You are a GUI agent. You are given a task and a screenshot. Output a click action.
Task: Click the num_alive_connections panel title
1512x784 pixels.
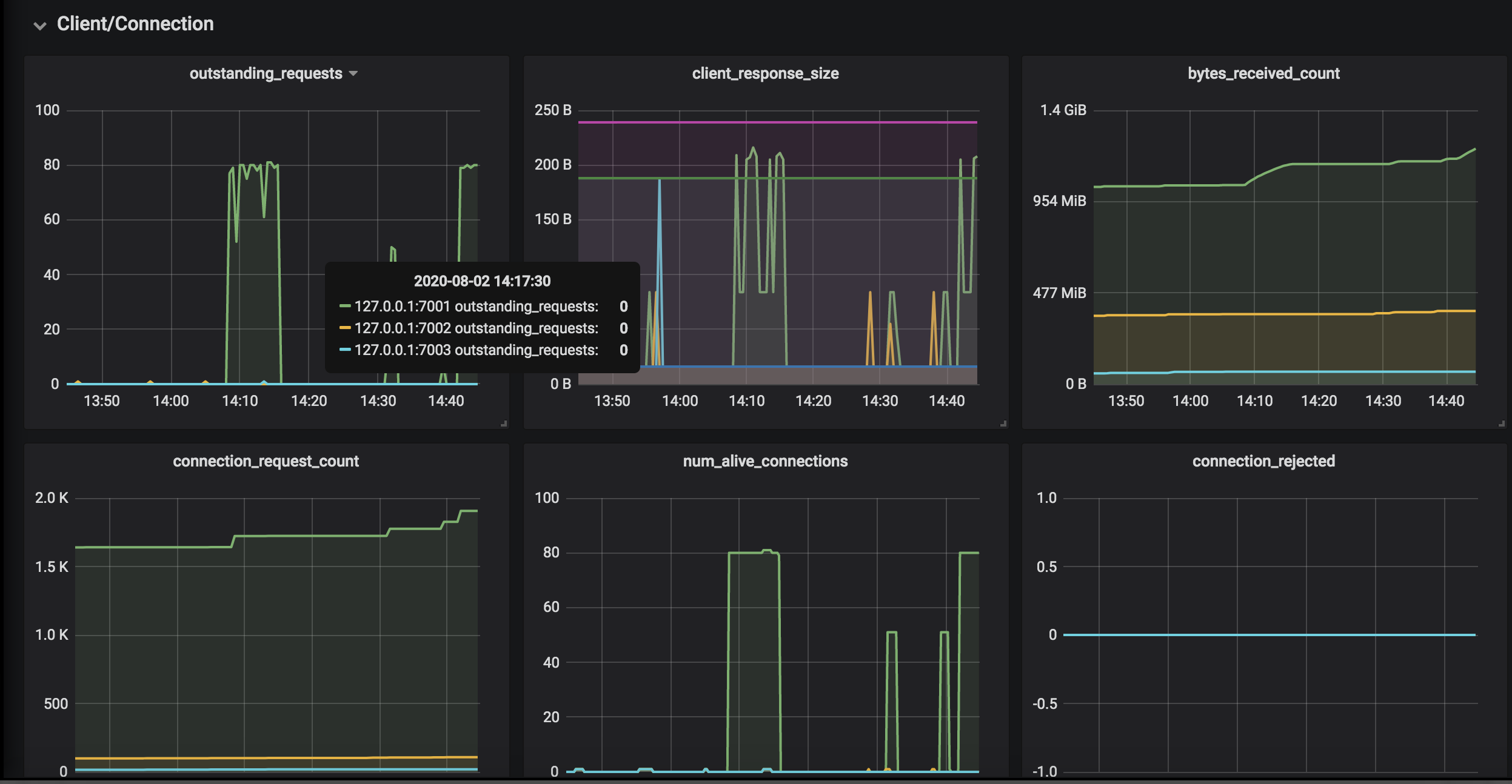pyautogui.click(x=765, y=461)
